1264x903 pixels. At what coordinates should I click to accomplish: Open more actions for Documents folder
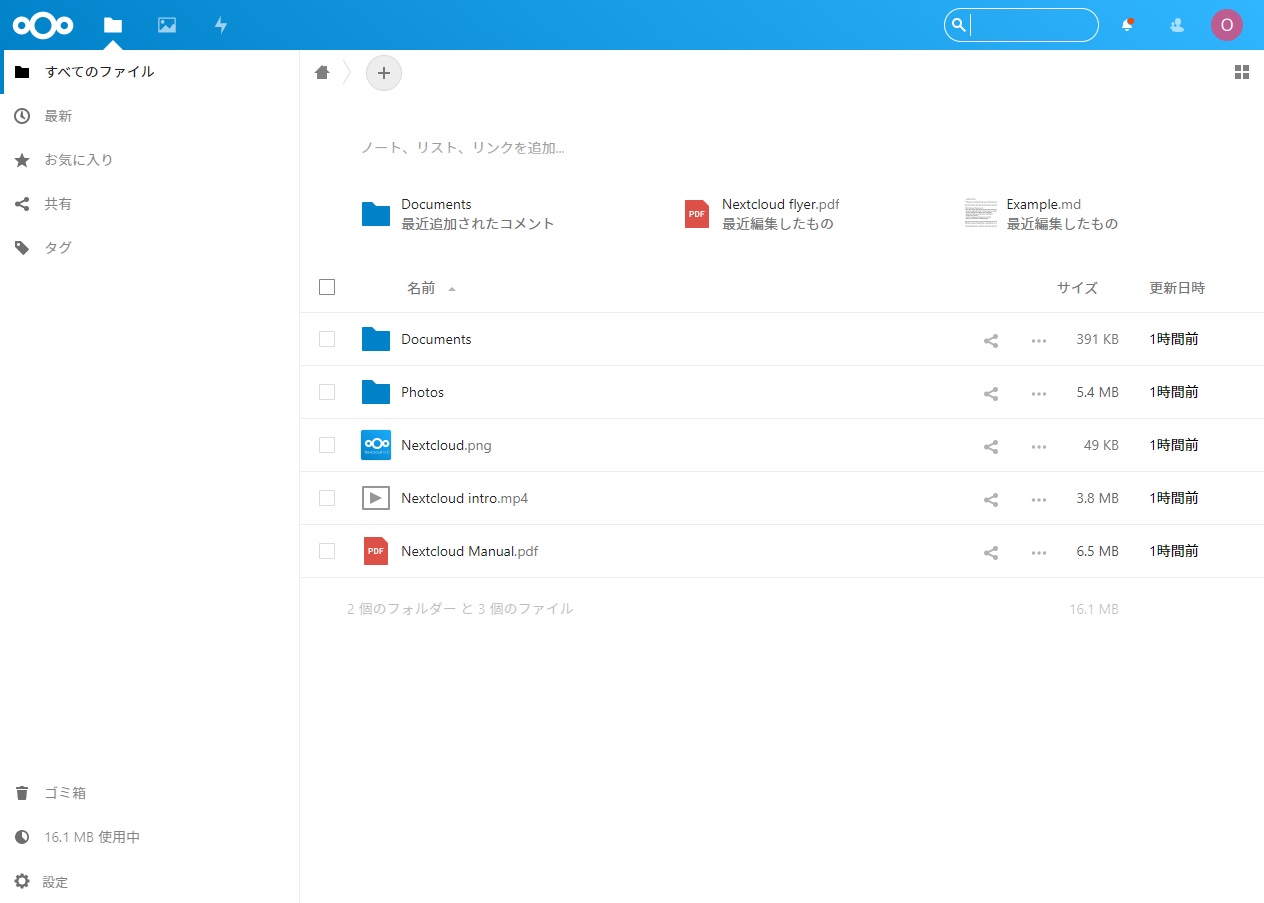click(x=1039, y=340)
